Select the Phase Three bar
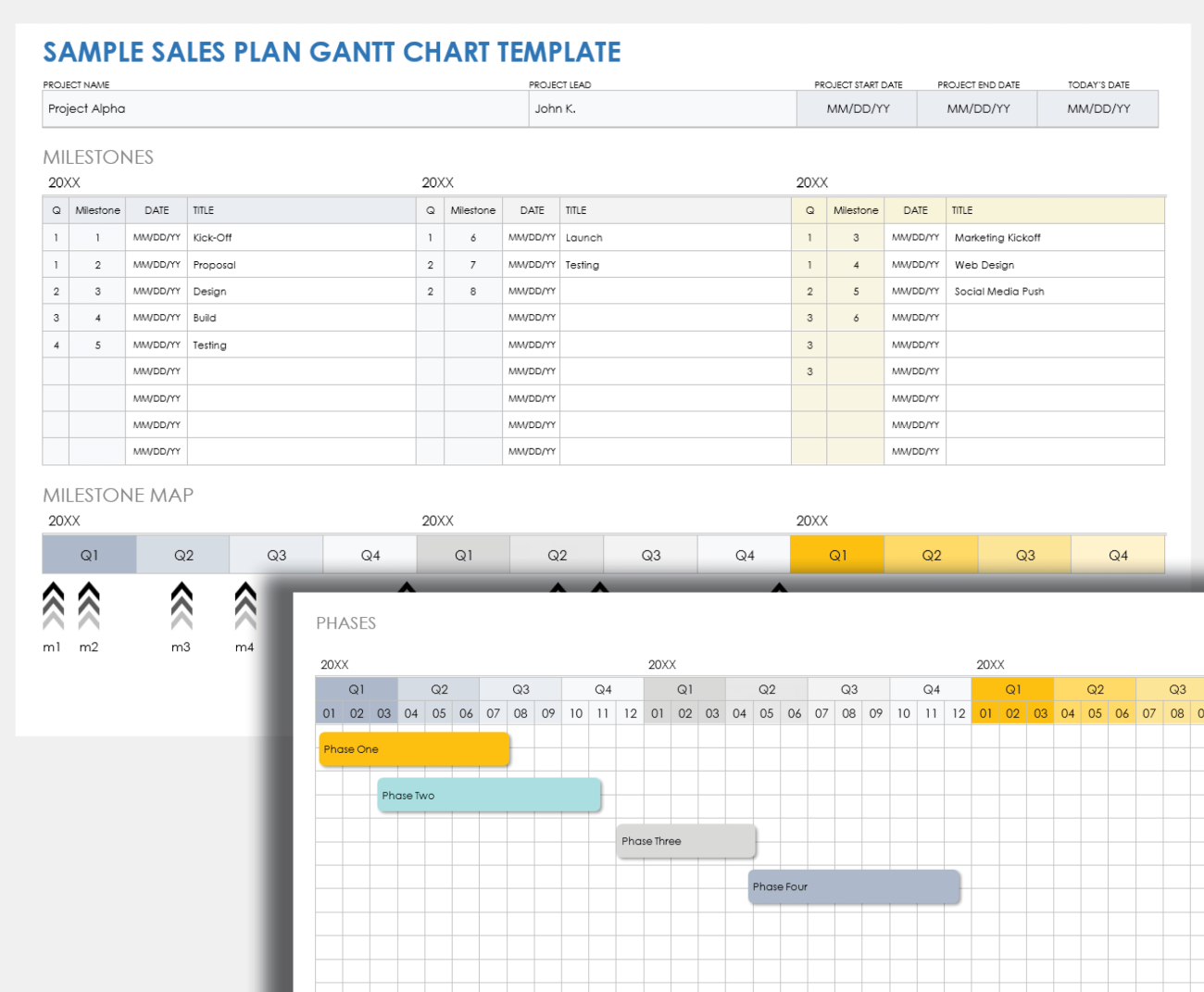This screenshot has height=992, width=1204. [x=685, y=841]
